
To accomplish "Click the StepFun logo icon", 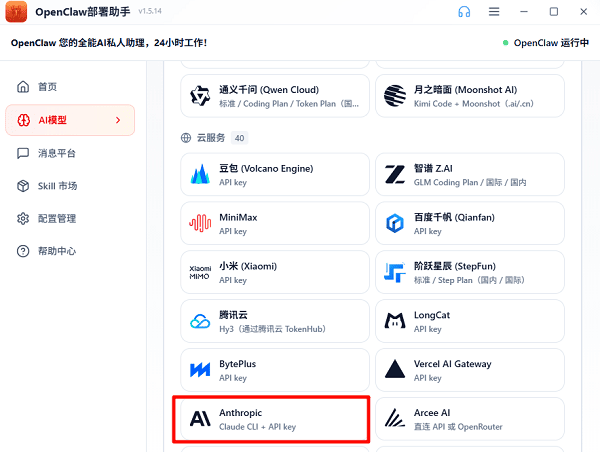I will (395, 273).
